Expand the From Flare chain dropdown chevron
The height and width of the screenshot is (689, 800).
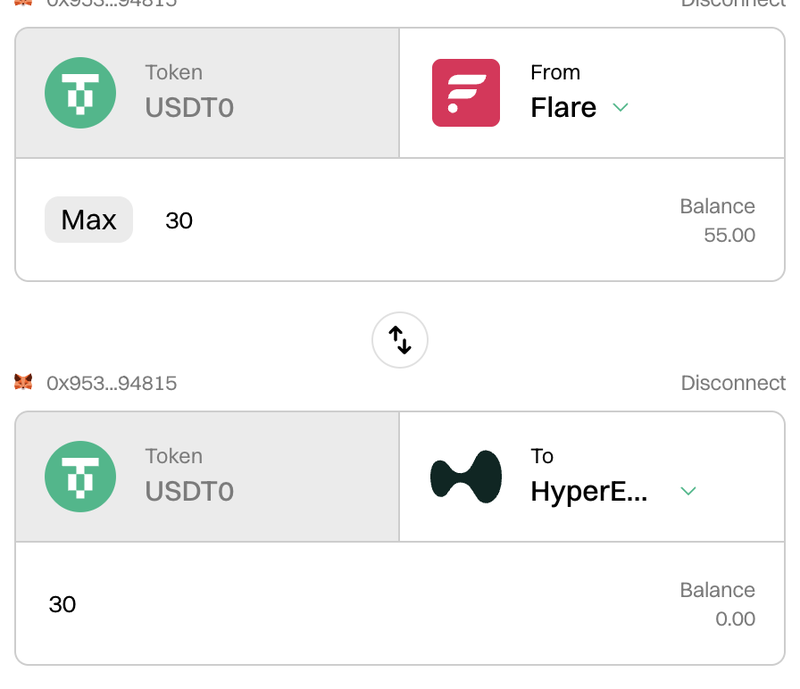[620, 107]
